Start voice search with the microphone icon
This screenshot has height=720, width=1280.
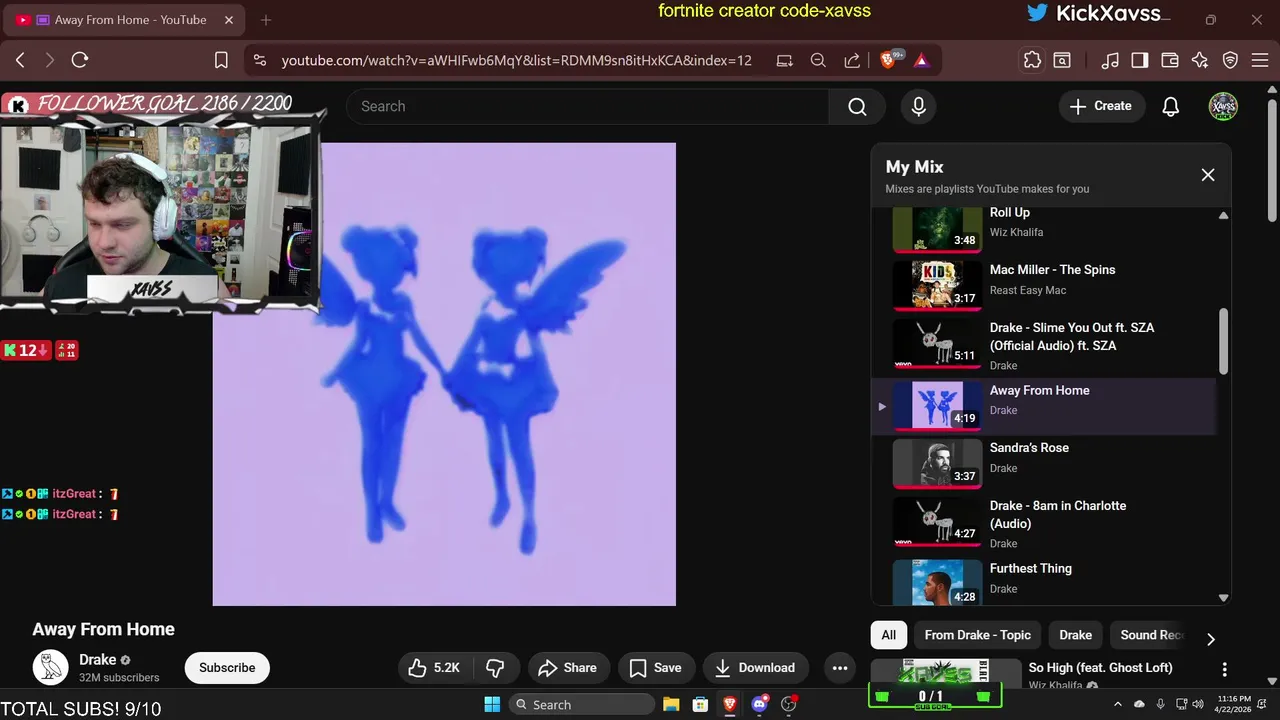(919, 106)
